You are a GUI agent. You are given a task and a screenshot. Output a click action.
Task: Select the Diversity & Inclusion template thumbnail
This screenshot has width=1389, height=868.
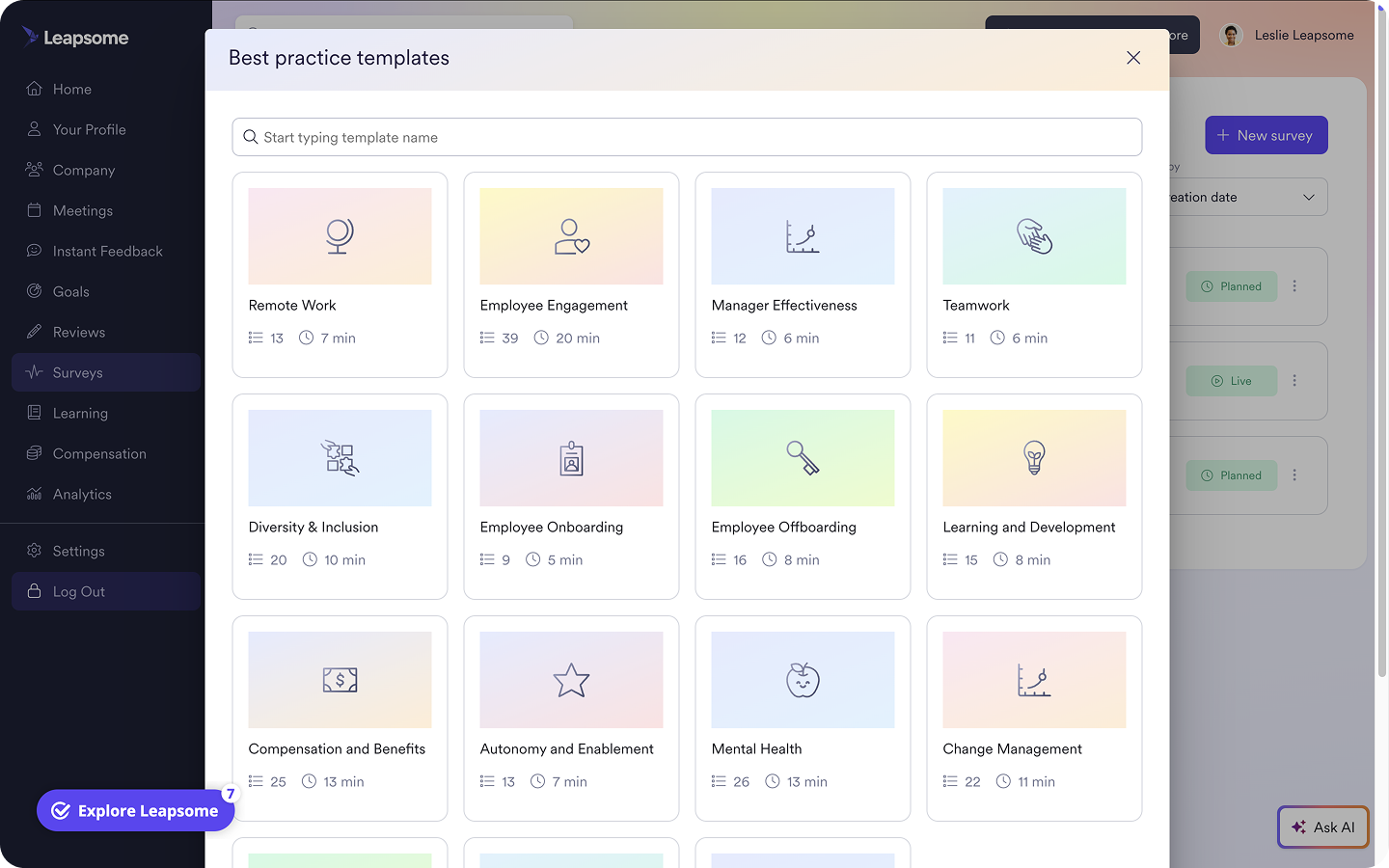point(340,458)
